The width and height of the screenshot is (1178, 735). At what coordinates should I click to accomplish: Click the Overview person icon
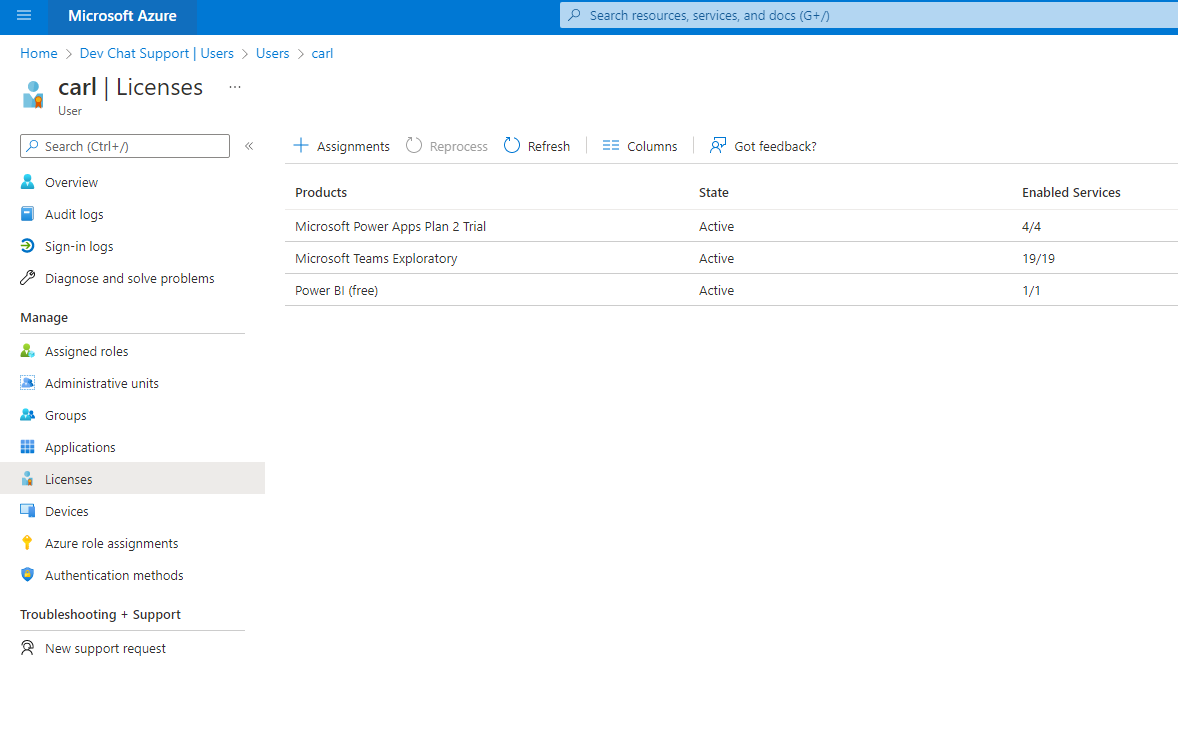pos(28,182)
